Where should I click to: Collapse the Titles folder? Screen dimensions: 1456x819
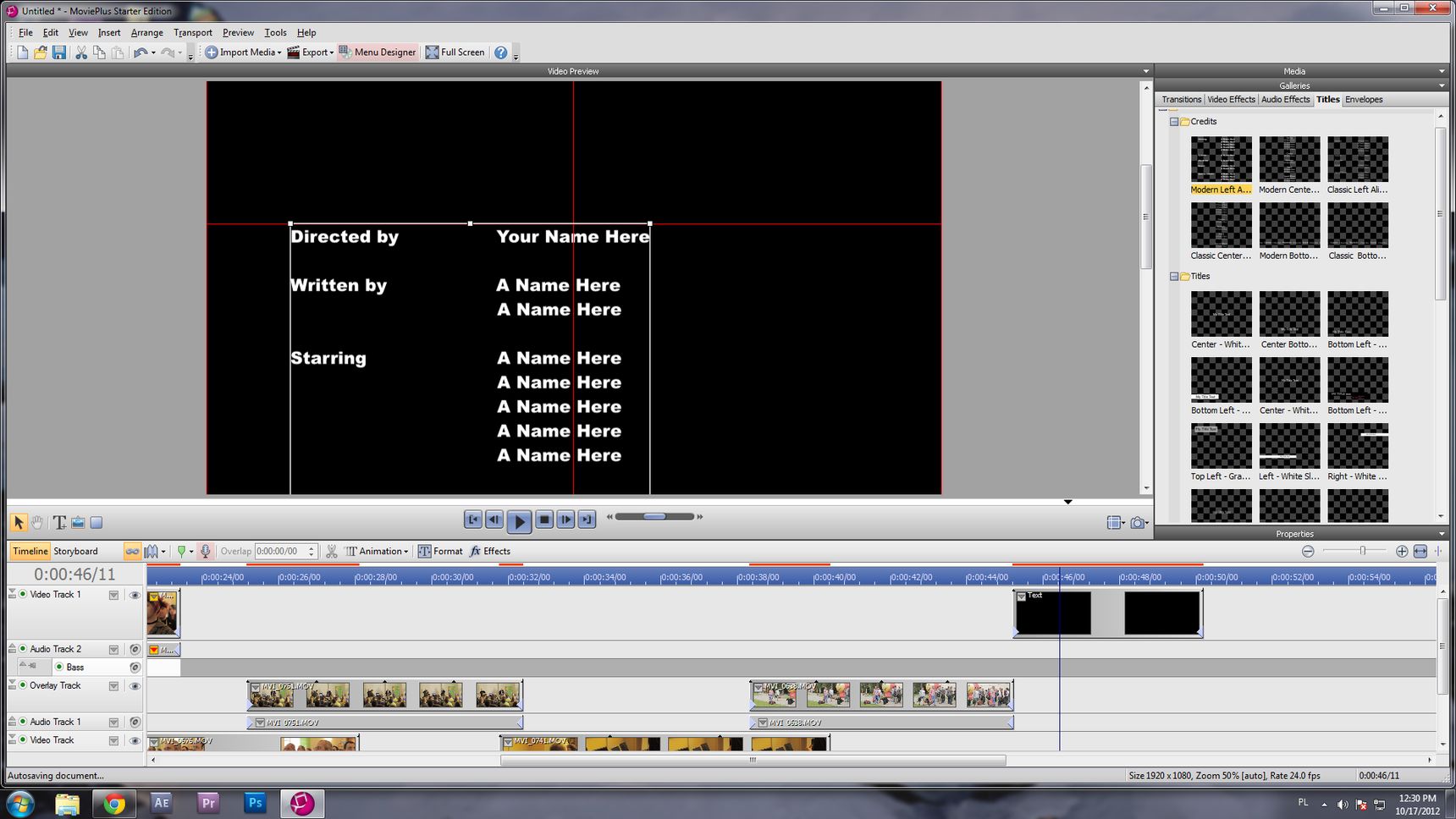click(x=1174, y=277)
